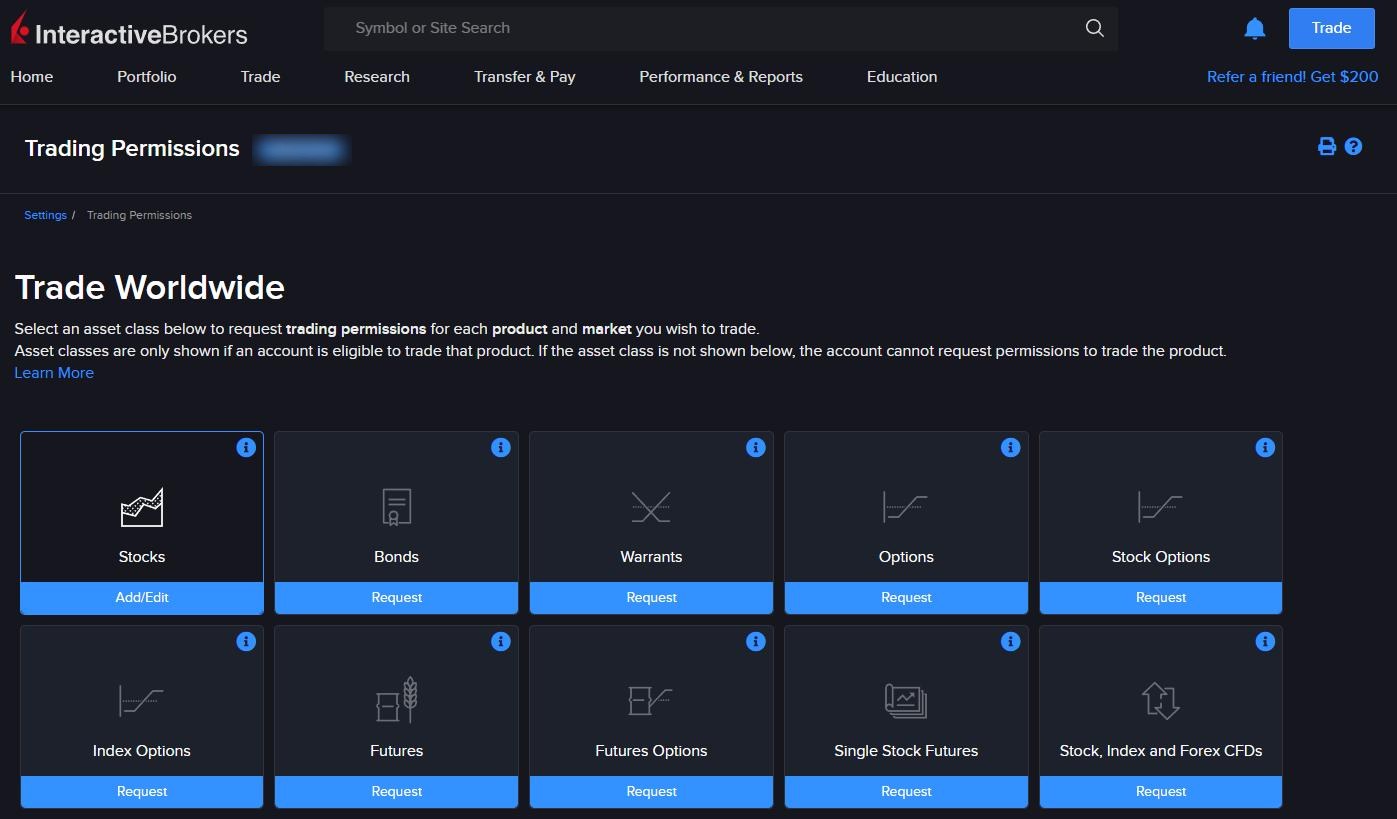Click the Futures wheat barrel icon
Screen dimensions: 1397x819
tap(397, 700)
